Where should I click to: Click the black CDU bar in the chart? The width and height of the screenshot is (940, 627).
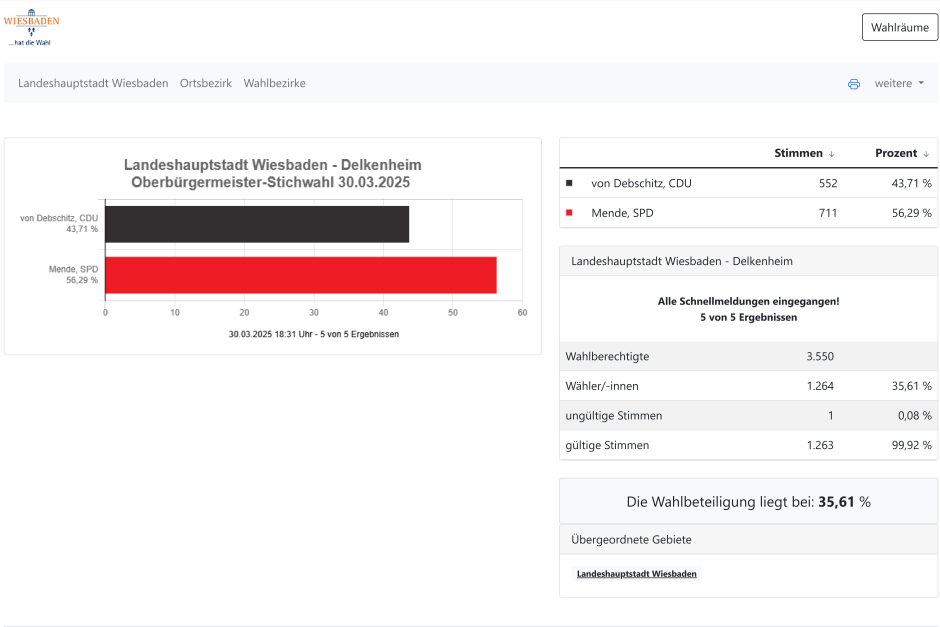(x=256, y=224)
